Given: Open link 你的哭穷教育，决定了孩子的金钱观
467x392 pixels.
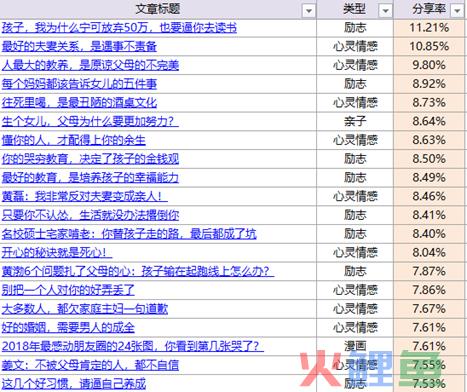Looking at the screenshot, I should (x=90, y=159).
